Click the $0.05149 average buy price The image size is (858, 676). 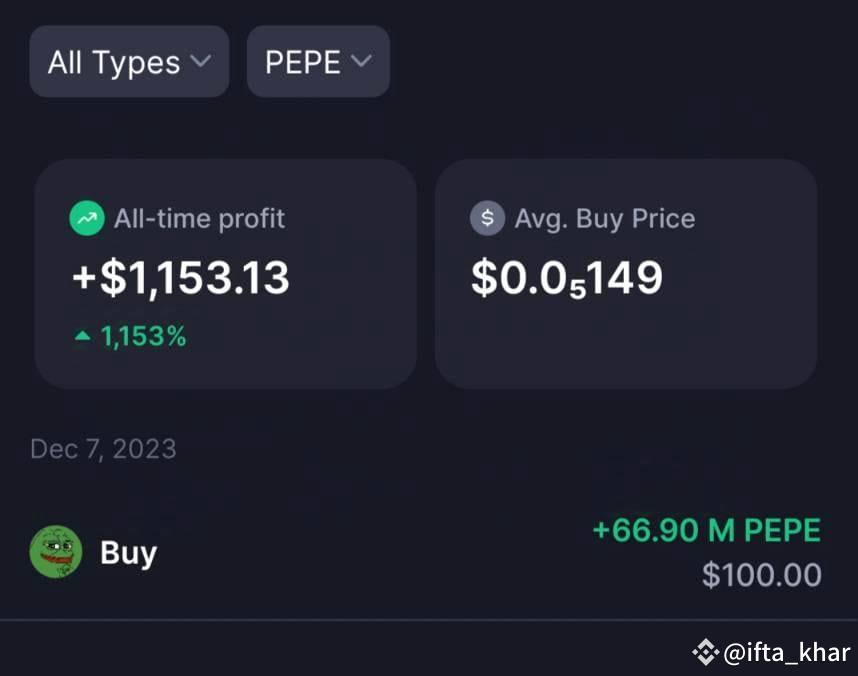[567, 278]
